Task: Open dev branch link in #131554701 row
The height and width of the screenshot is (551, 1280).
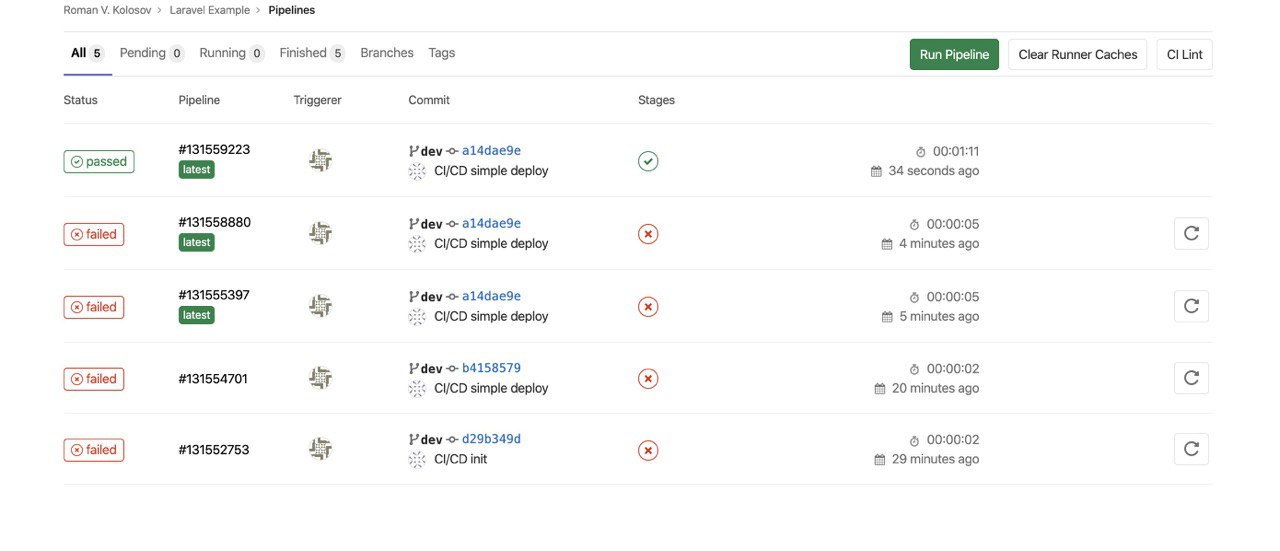Action: pyautogui.click(x=431, y=369)
